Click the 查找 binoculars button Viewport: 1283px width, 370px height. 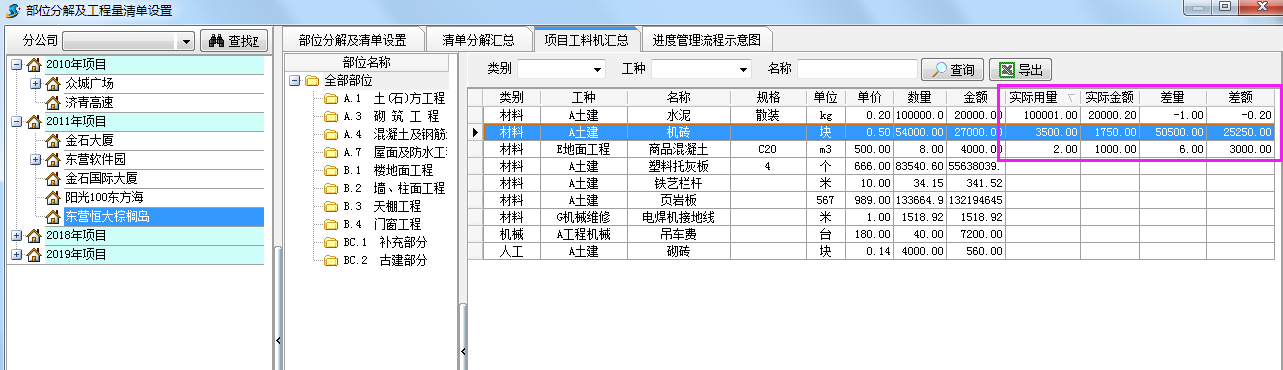point(235,41)
